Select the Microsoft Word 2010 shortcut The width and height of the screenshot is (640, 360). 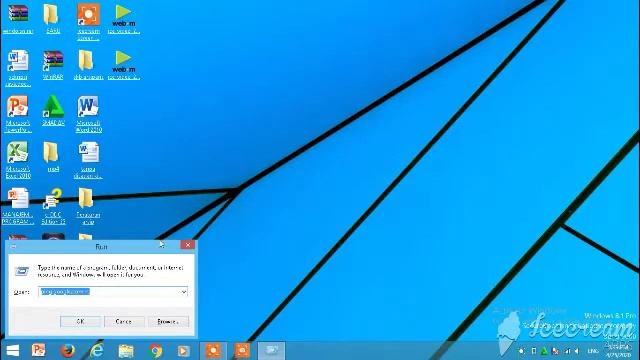[x=88, y=114]
